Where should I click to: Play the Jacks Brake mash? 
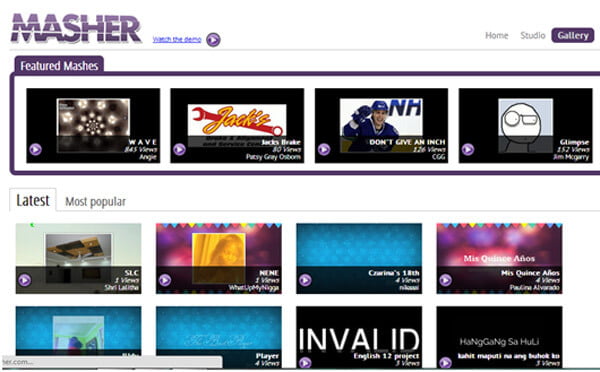[179, 149]
